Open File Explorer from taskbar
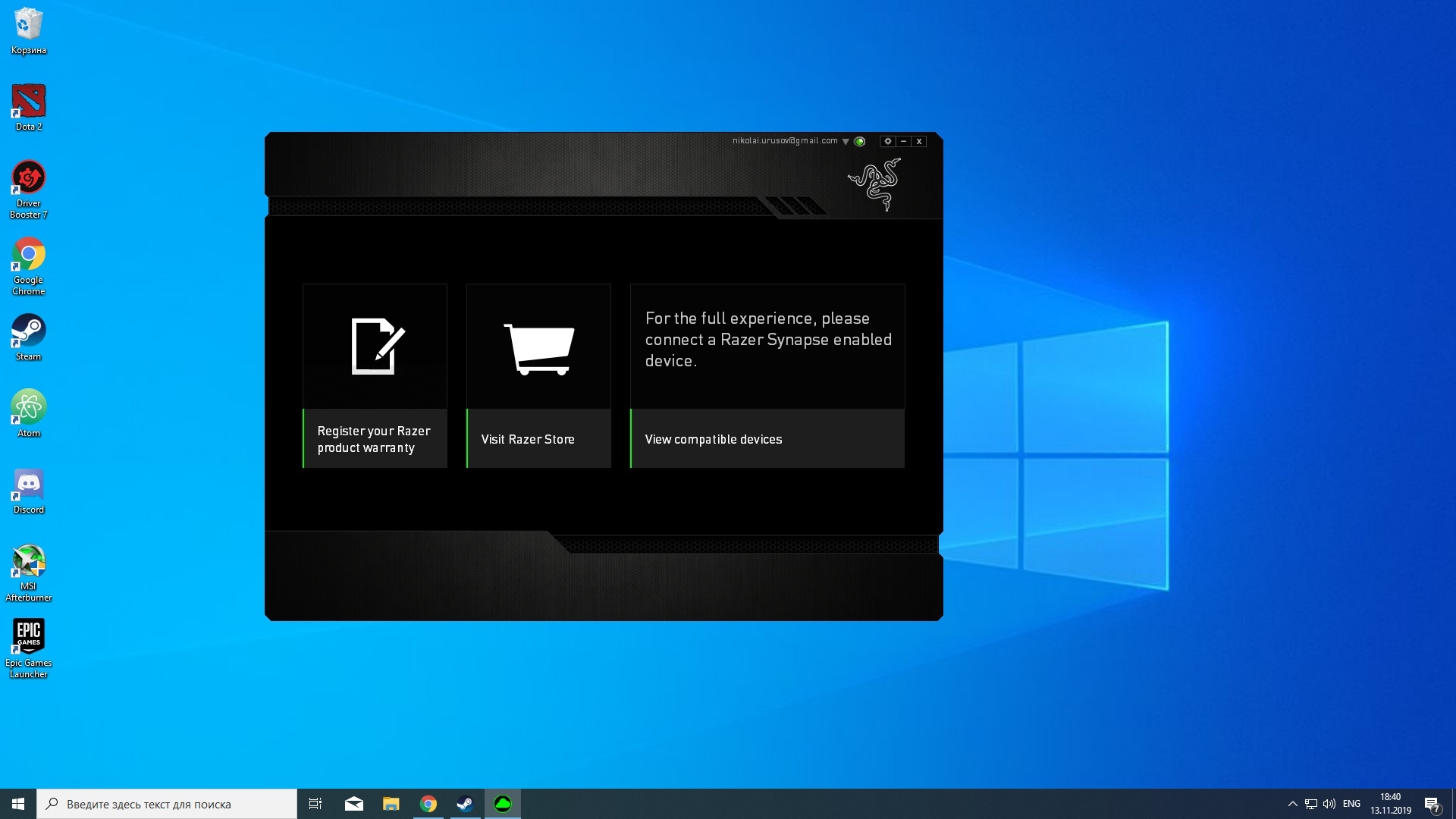1456x819 pixels. pyautogui.click(x=391, y=804)
